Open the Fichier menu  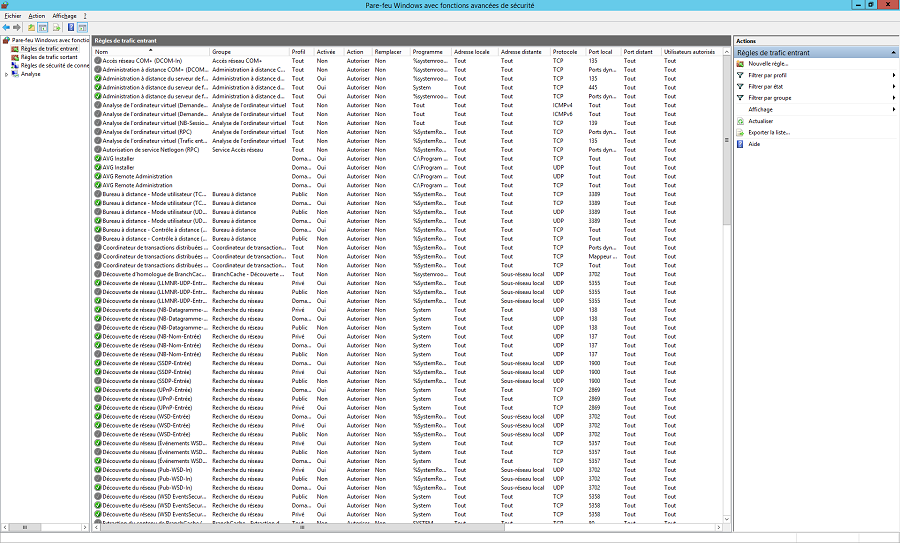(x=13, y=15)
